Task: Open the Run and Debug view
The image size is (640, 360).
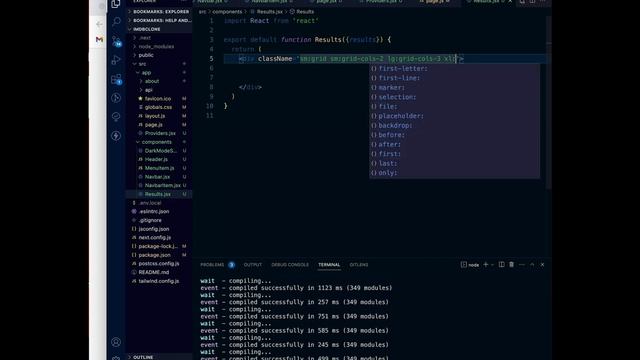Action: coord(116,60)
